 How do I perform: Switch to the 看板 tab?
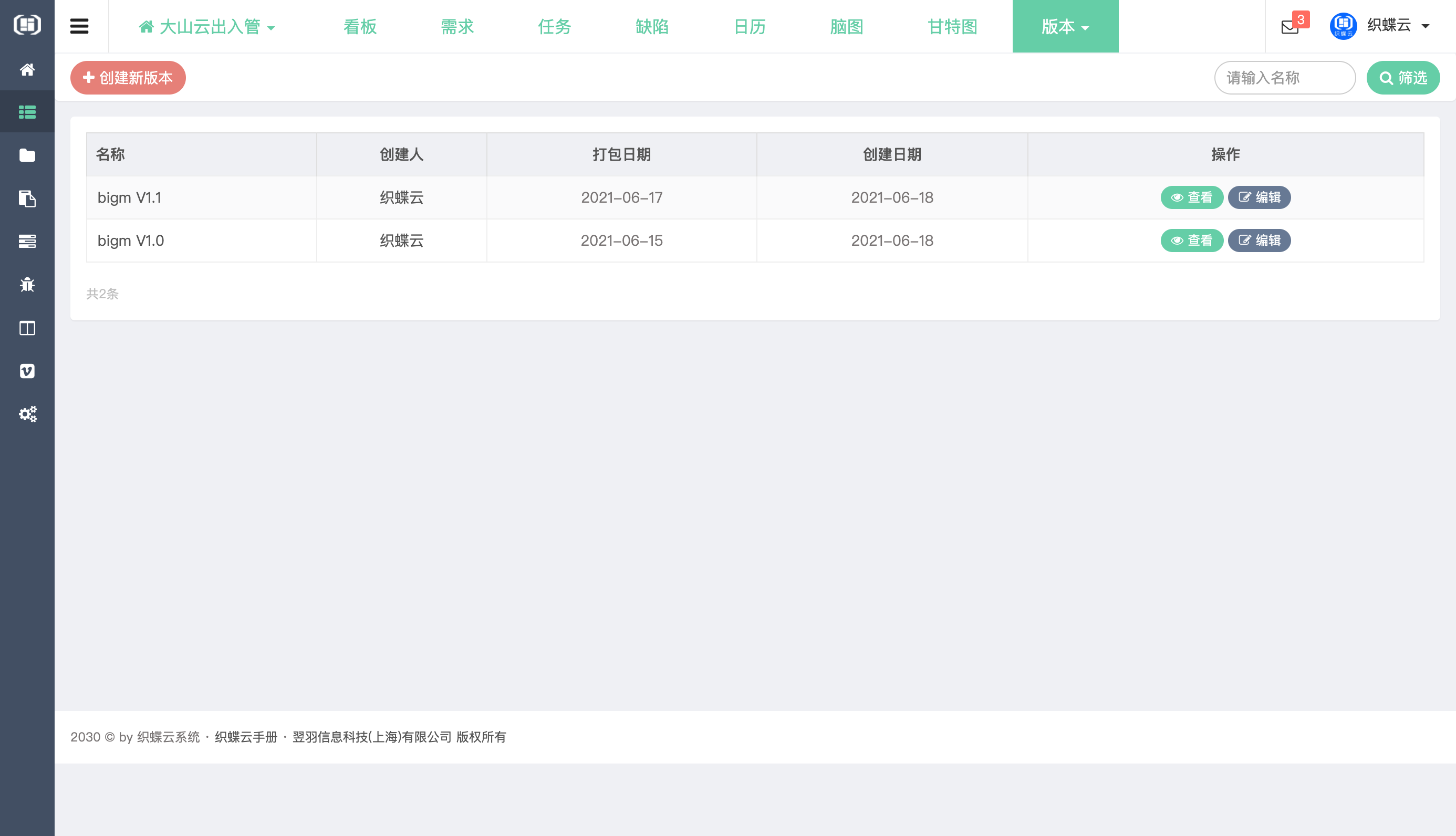(x=360, y=26)
